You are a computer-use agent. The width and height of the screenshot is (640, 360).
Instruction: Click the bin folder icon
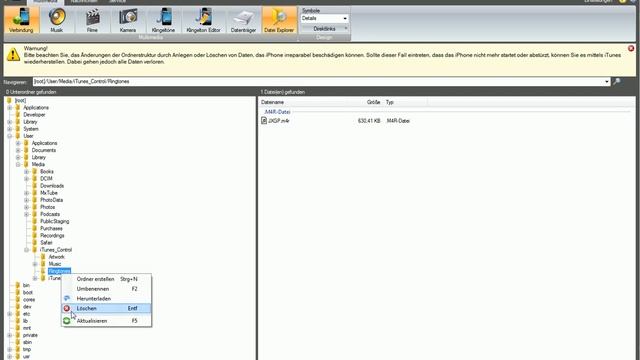18,285
